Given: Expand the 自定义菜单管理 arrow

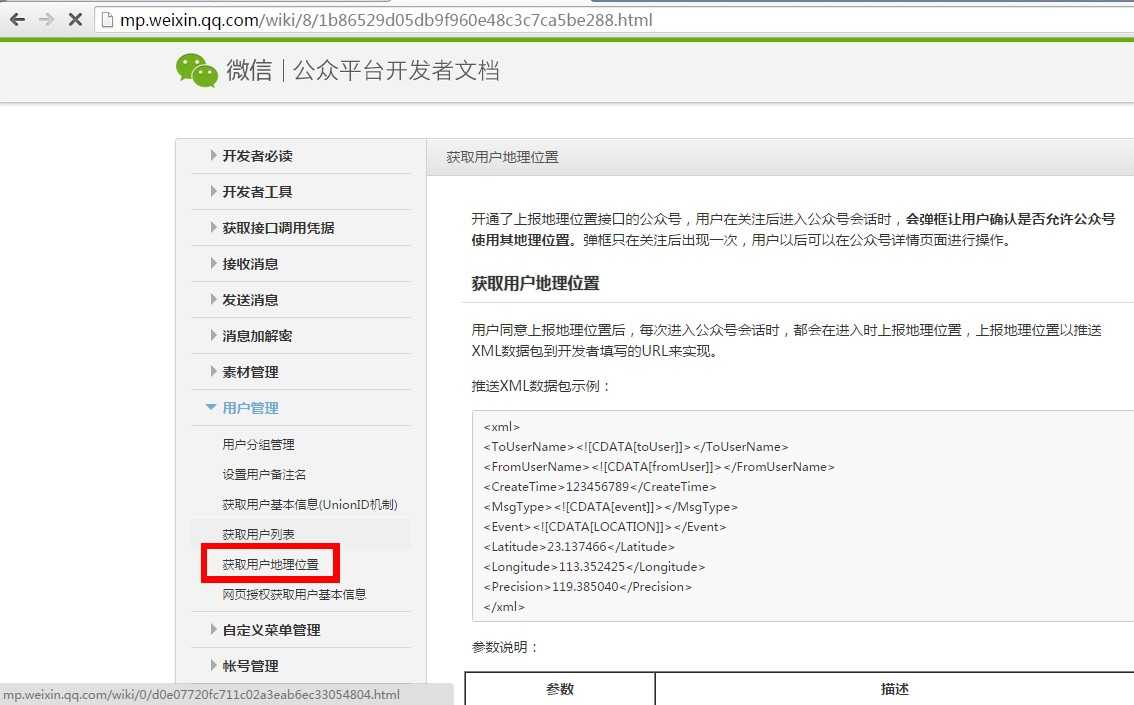Looking at the screenshot, I should click(213, 629).
